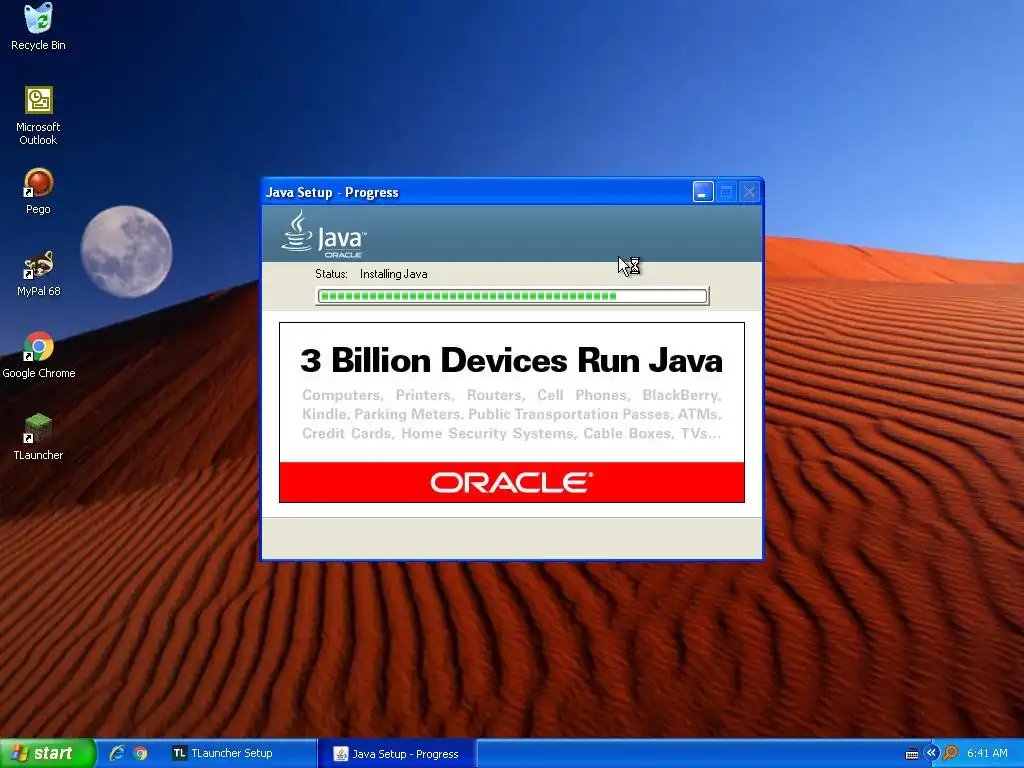1024x768 pixels.
Task: Select the TLauncher desktop shortcut
Action: click(x=38, y=437)
